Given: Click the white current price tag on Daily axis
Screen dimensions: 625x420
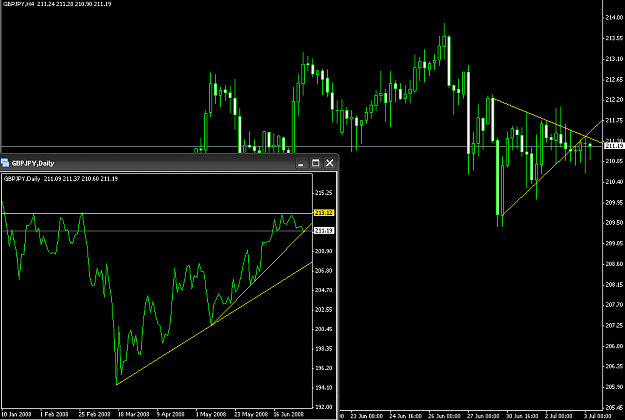Looking at the screenshot, I should [324, 231].
